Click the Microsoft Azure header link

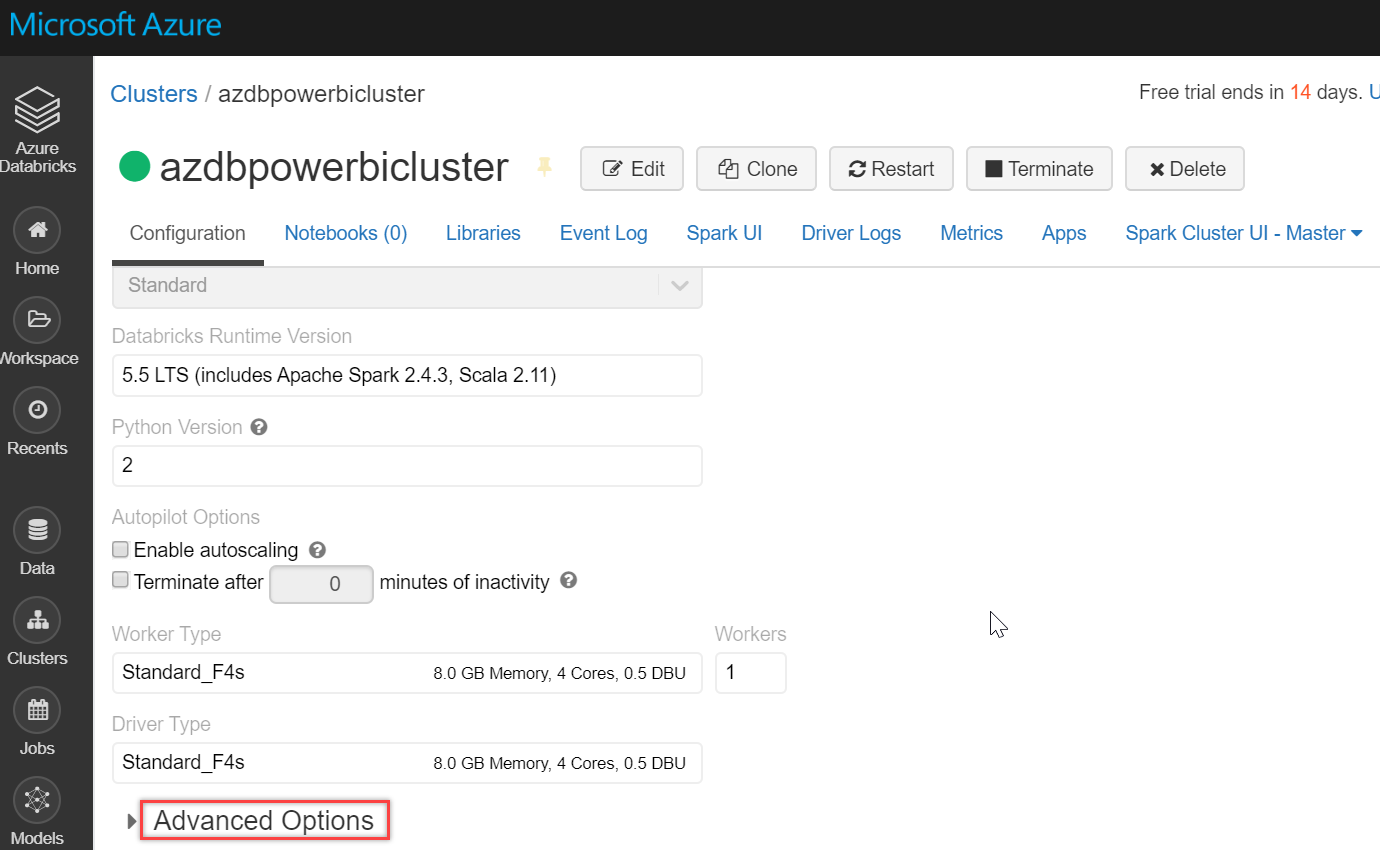(x=116, y=24)
